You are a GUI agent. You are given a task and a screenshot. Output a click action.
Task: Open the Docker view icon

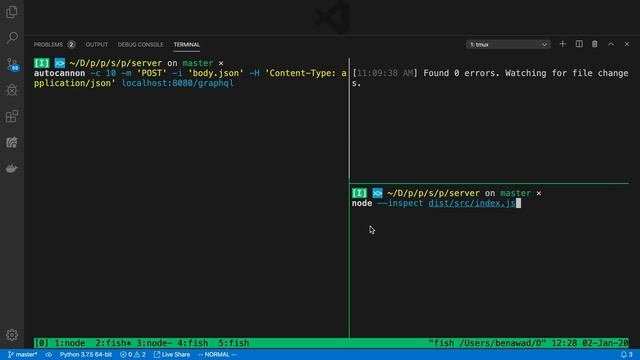pyautogui.click(x=12, y=168)
